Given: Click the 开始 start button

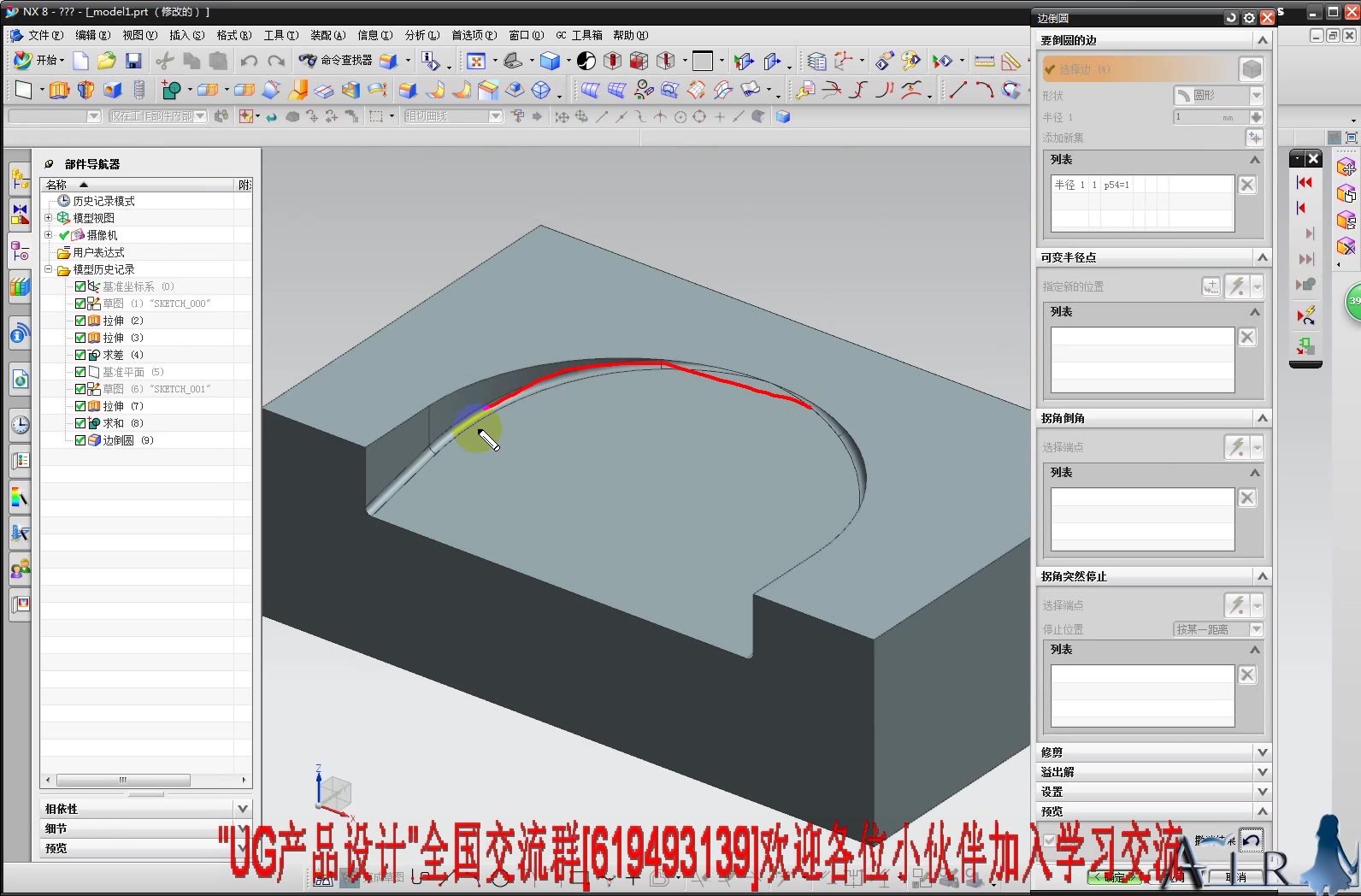Looking at the screenshot, I should coord(38,61).
